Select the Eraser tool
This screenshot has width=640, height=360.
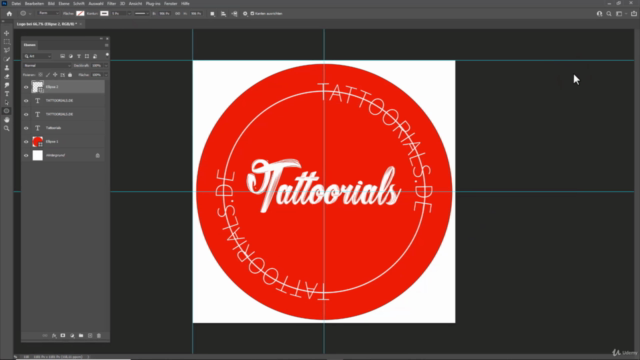(7, 76)
